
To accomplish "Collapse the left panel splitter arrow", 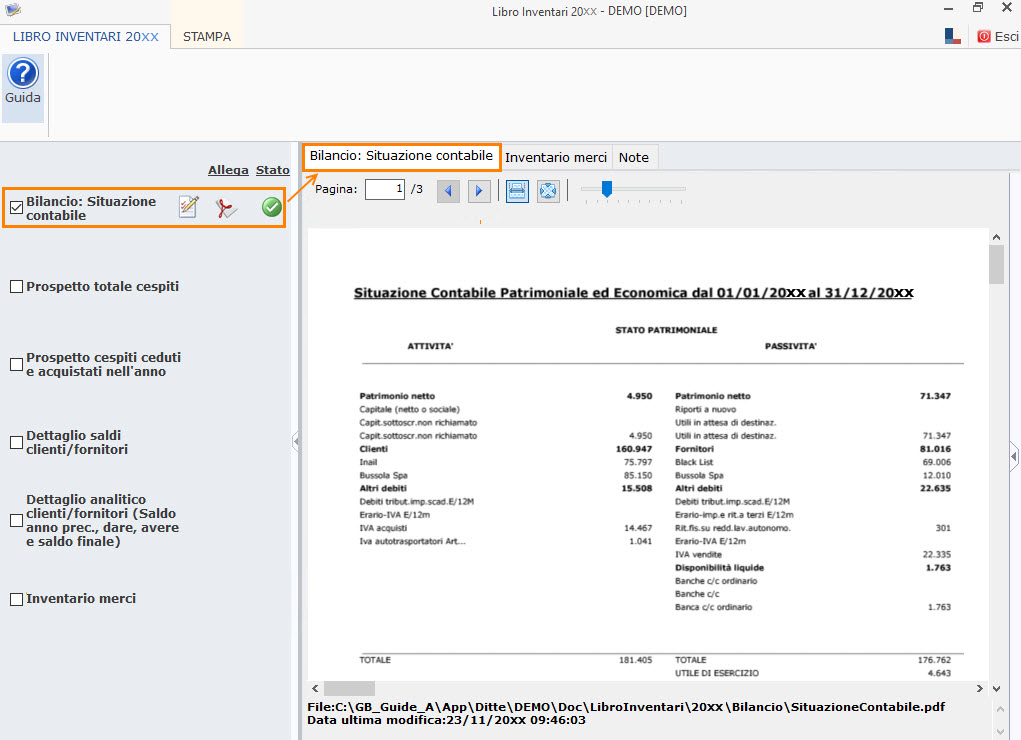I will pos(296,442).
